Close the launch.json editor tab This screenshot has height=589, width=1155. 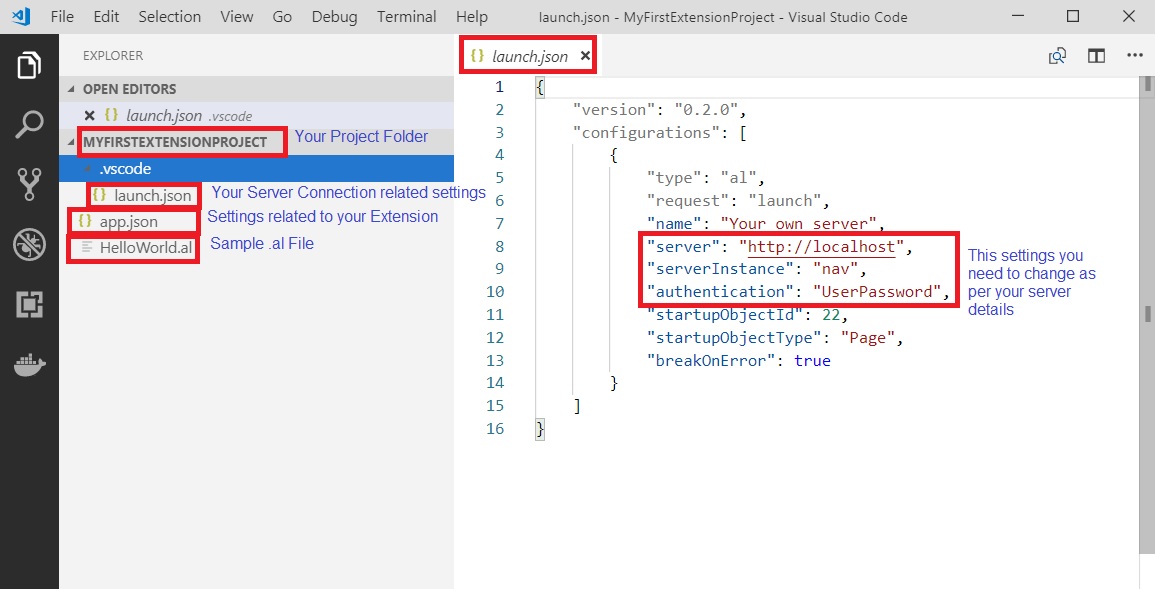pos(585,56)
